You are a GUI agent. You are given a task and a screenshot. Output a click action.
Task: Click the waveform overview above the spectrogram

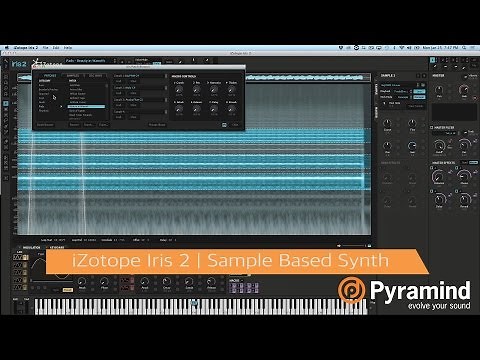pyautogui.click(x=194, y=78)
